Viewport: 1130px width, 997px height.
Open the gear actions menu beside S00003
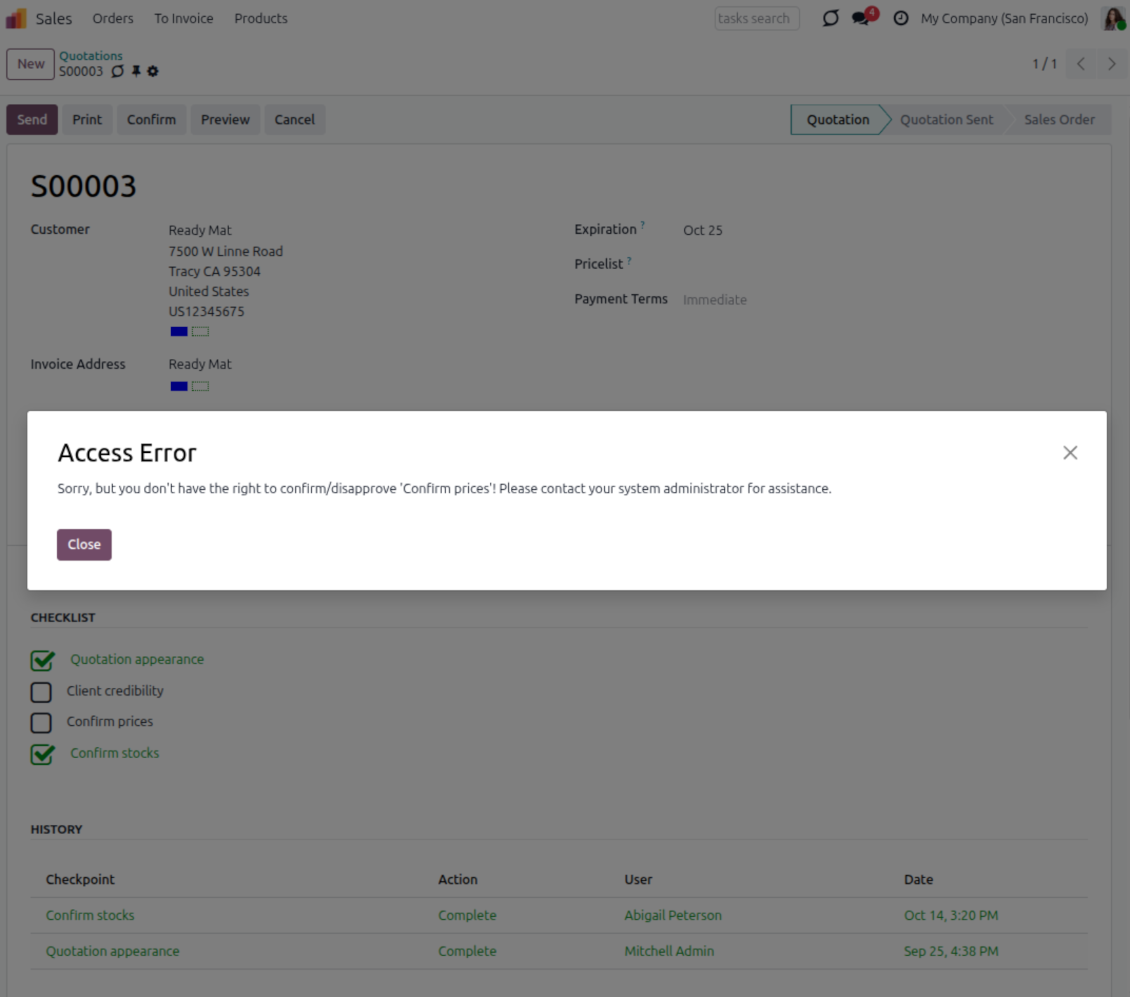[x=153, y=72]
